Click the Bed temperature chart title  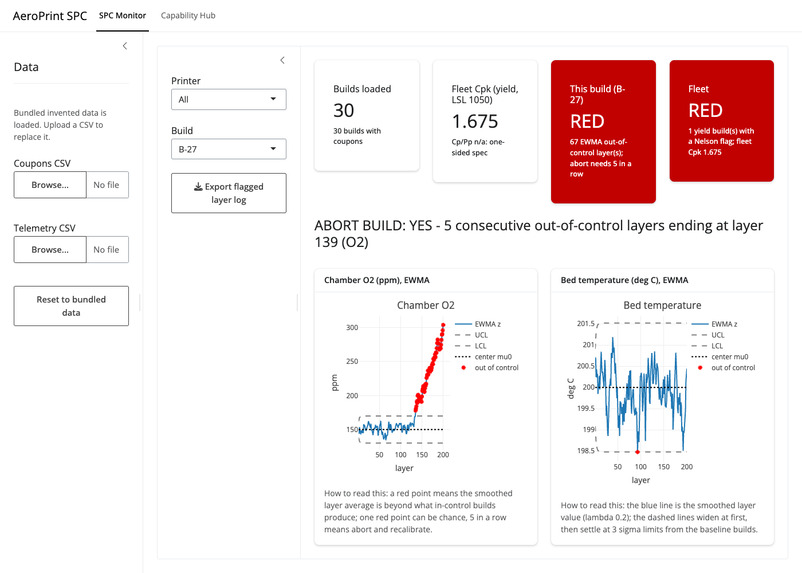(x=662, y=305)
